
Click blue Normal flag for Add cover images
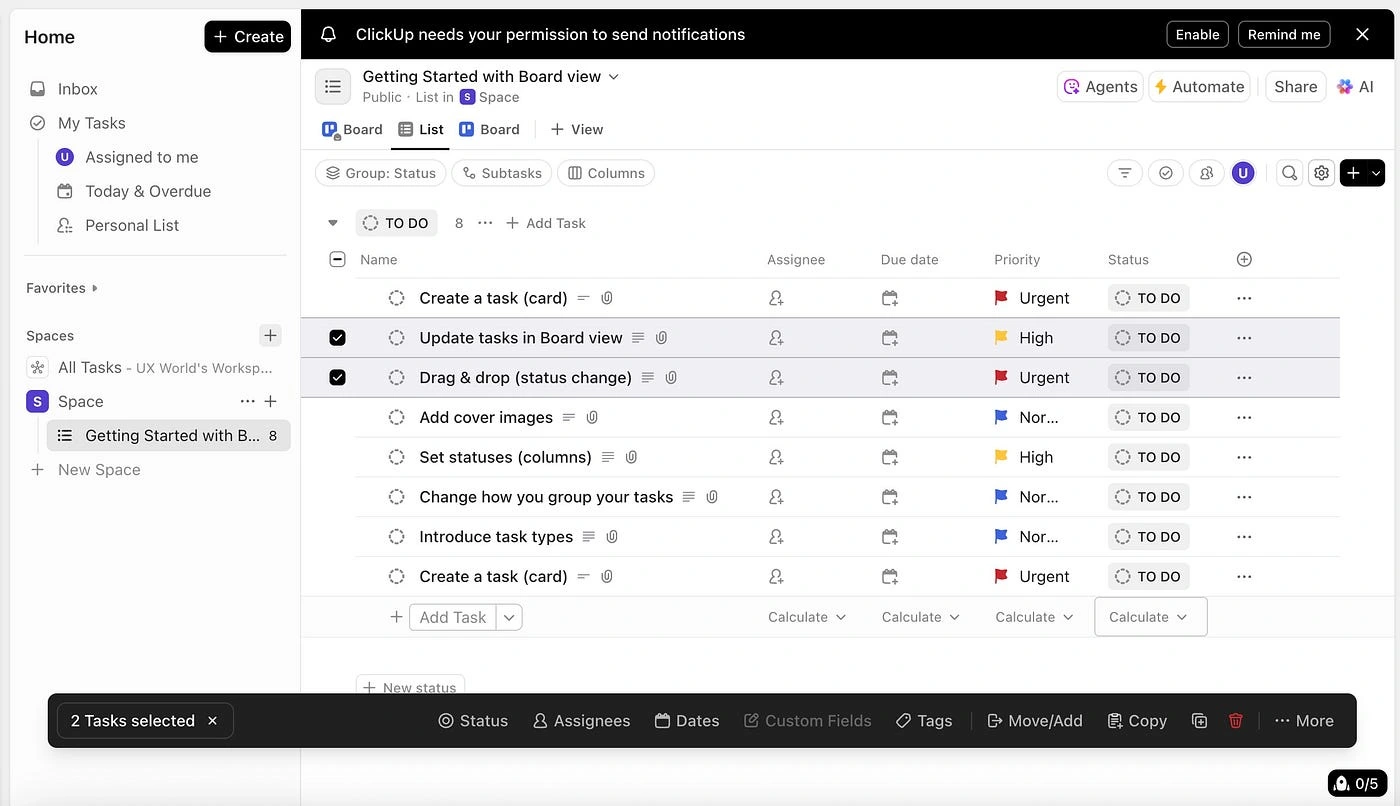pyautogui.click(x=1001, y=417)
